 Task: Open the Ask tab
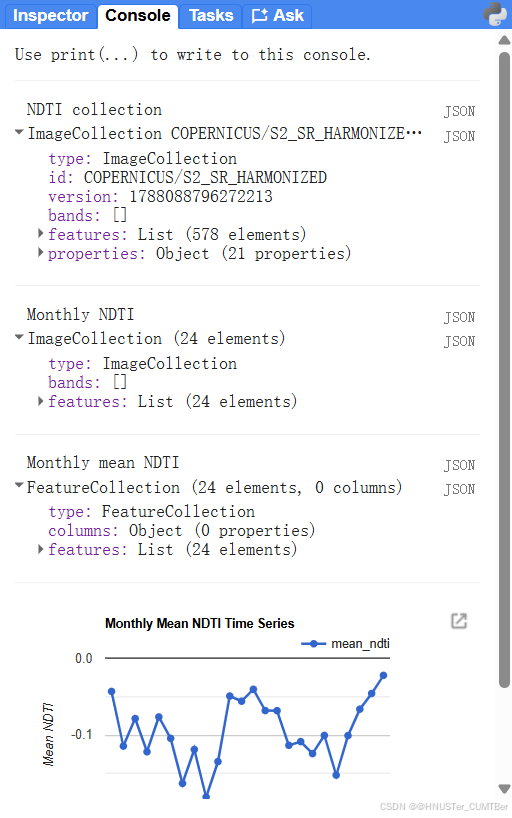[278, 16]
